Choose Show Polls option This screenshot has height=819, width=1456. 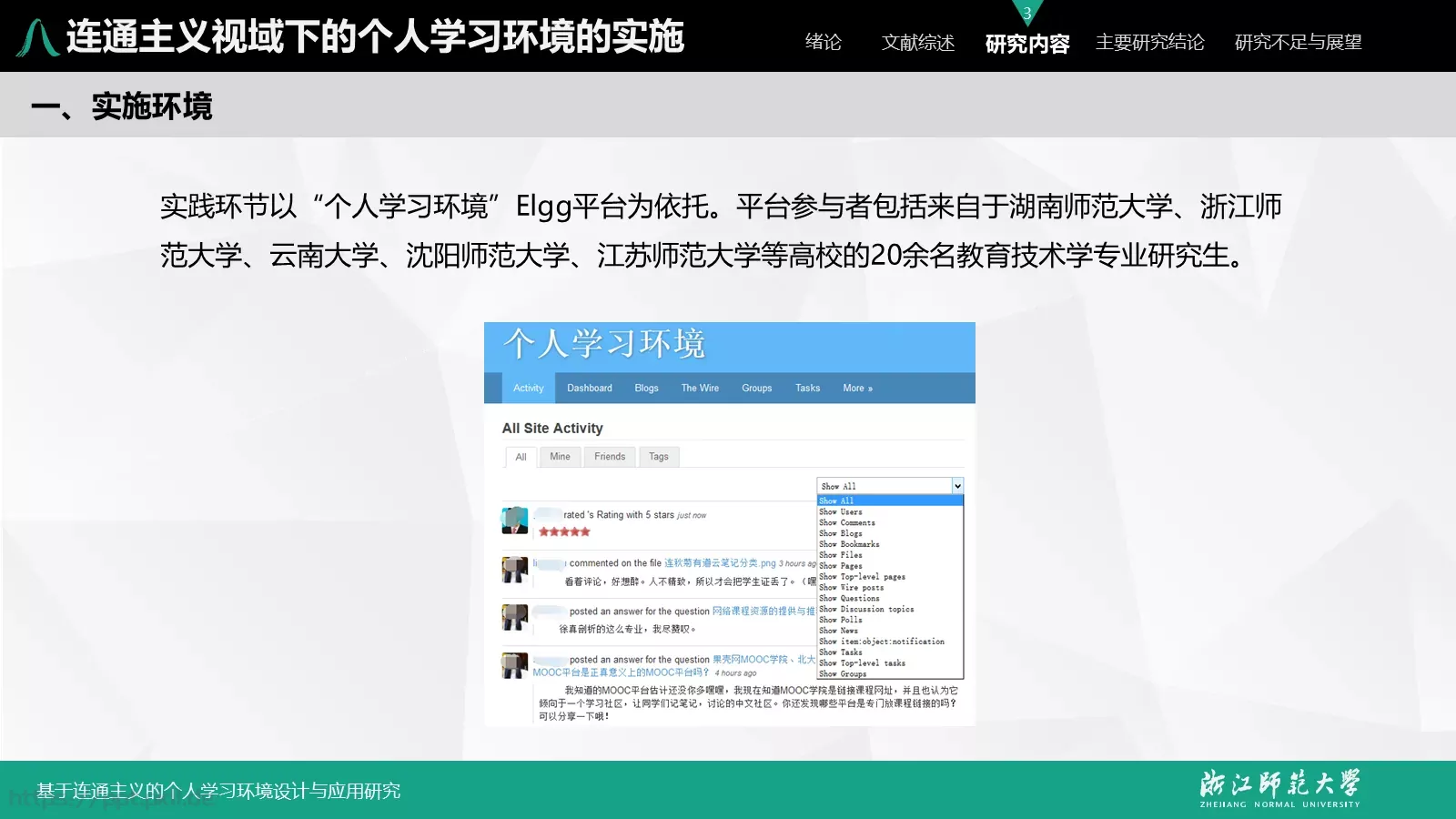click(890, 620)
